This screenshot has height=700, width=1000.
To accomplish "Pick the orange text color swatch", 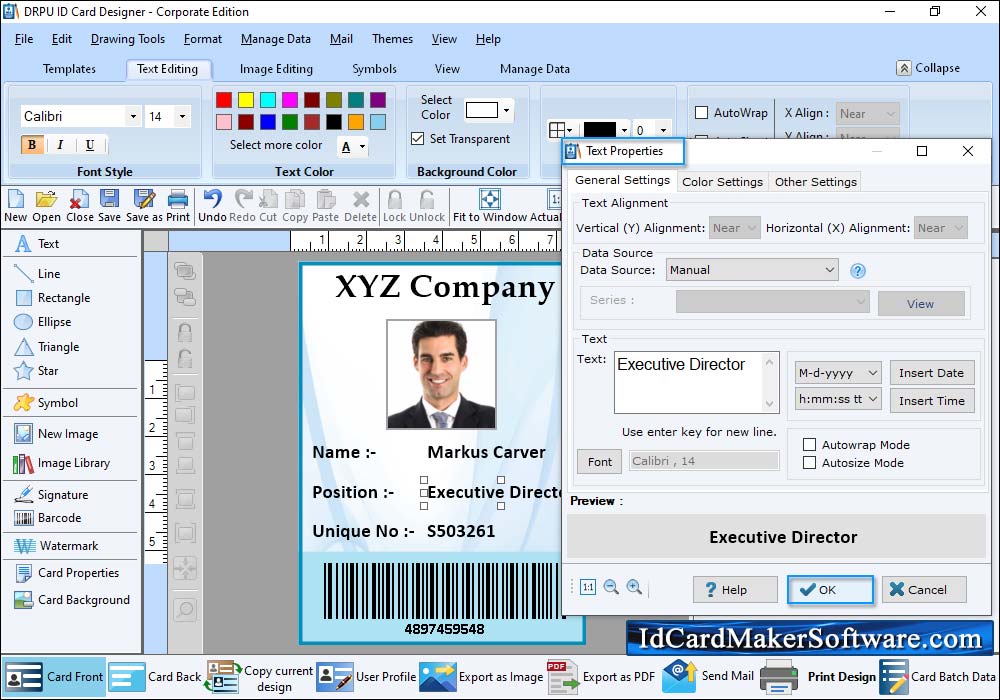I will pos(356,122).
